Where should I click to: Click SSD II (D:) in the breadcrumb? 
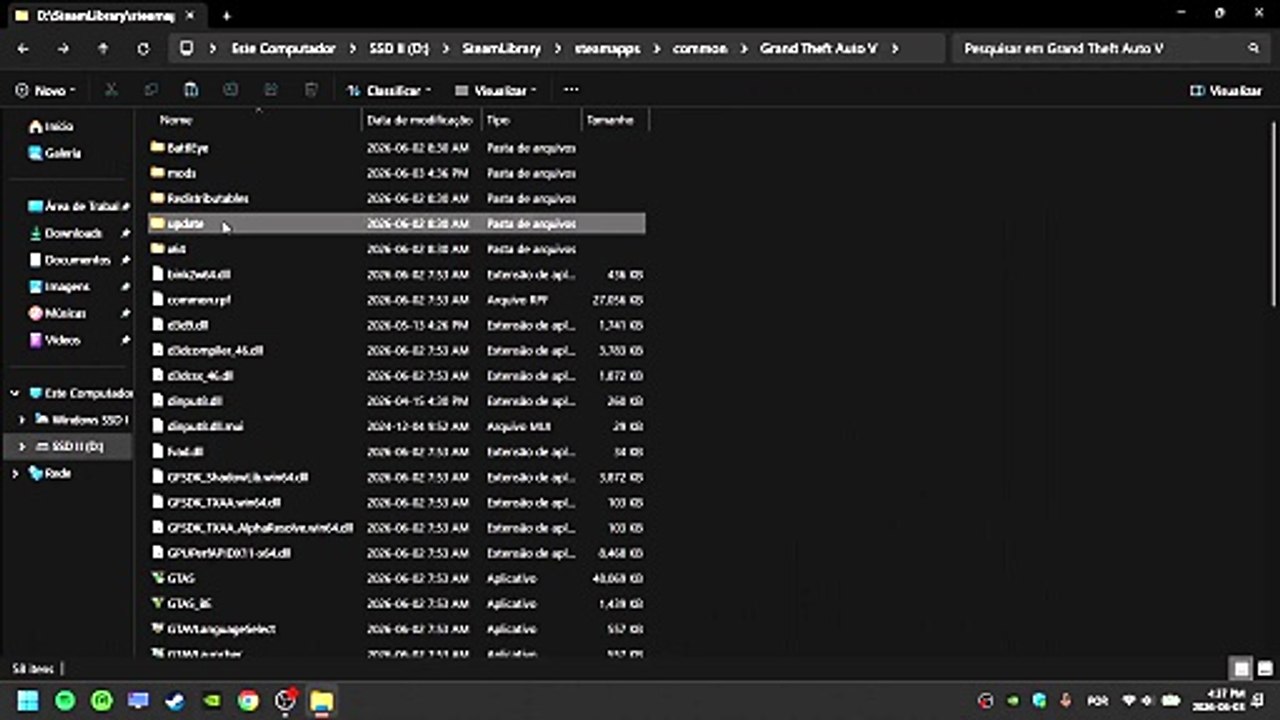399,48
